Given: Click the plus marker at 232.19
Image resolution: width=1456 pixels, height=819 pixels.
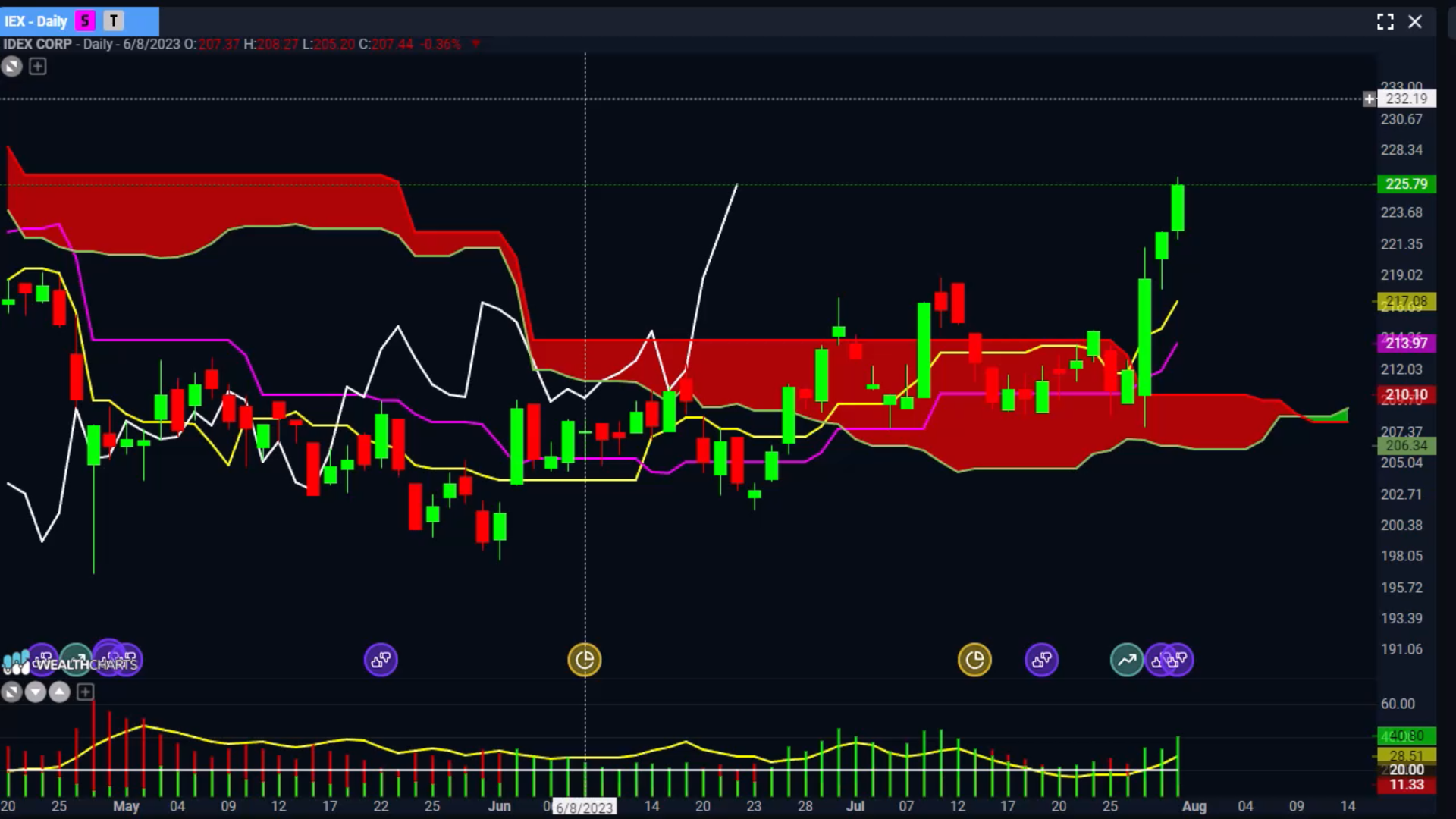Looking at the screenshot, I should coord(1369,99).
